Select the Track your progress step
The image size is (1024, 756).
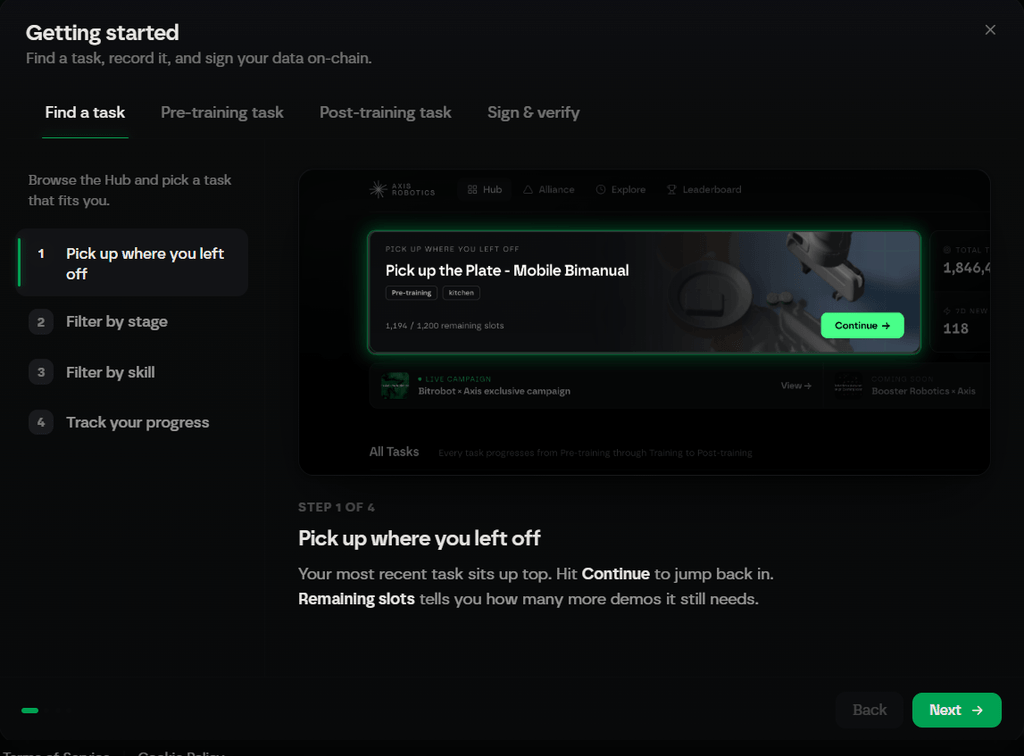click(x=132, y=422)
